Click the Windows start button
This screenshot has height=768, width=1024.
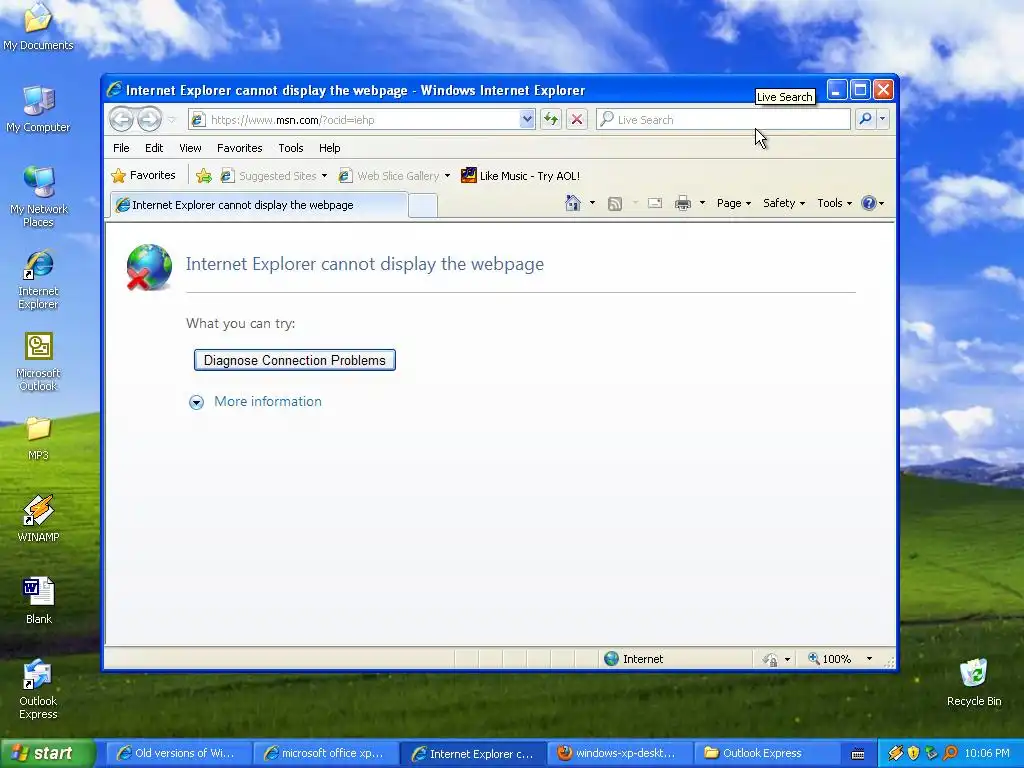click(x=46, y=753)
